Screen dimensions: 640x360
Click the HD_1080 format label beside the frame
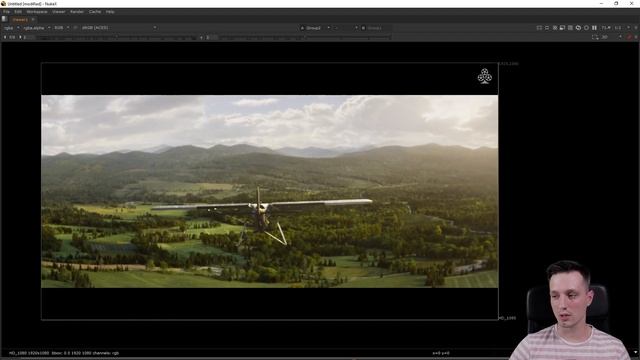[x=507, y=318]
